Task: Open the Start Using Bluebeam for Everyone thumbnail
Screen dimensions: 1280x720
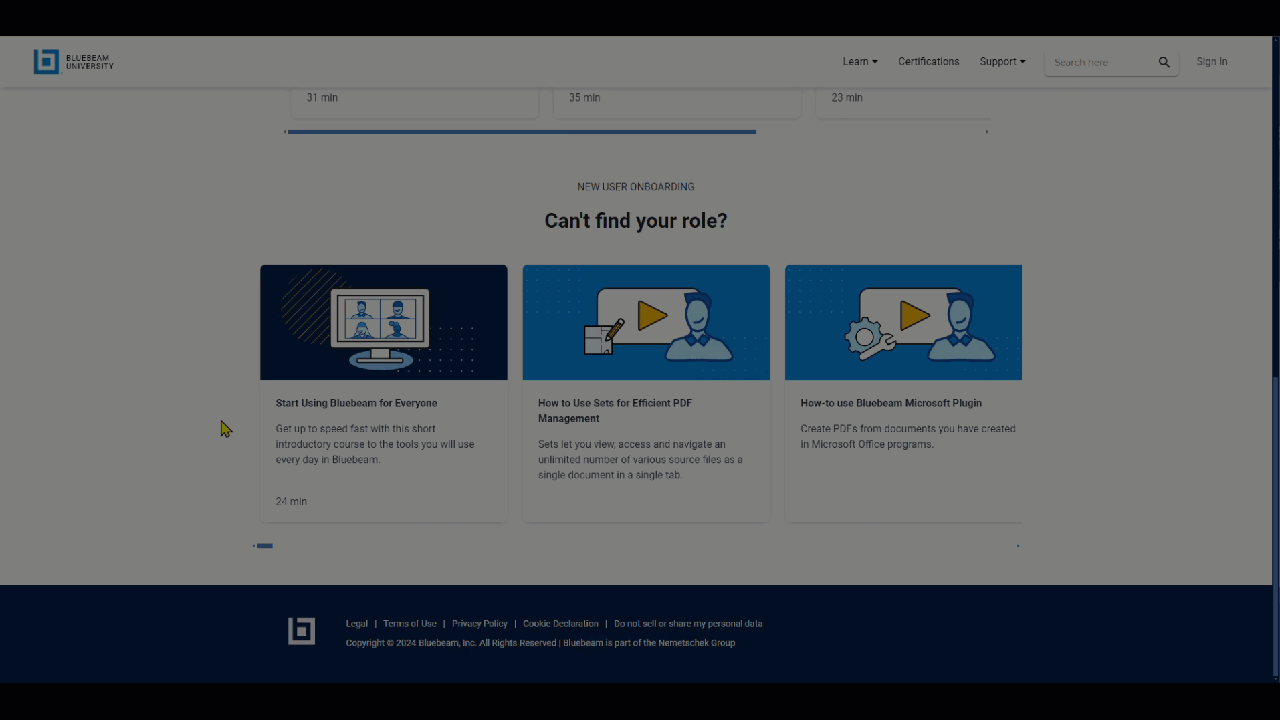Action: tap(384, 322)
